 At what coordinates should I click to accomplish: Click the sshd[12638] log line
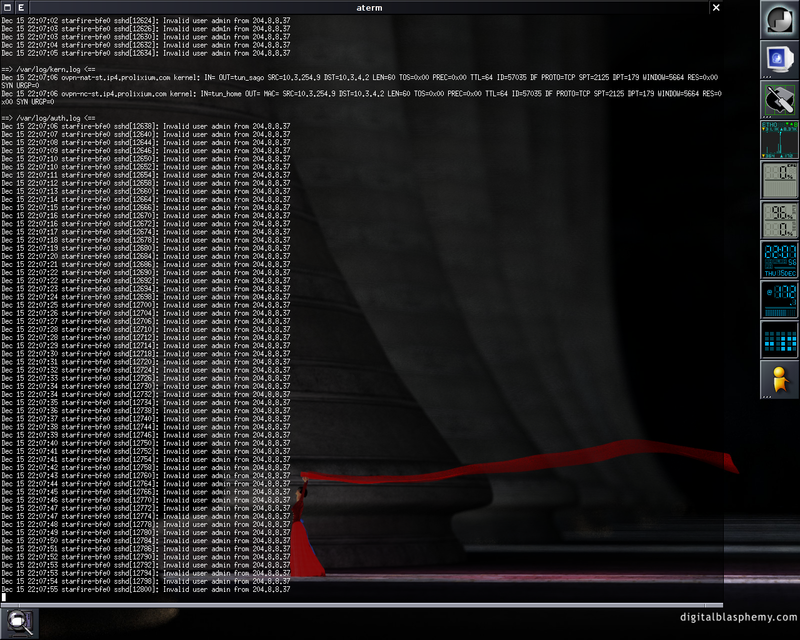click(146, 126)
